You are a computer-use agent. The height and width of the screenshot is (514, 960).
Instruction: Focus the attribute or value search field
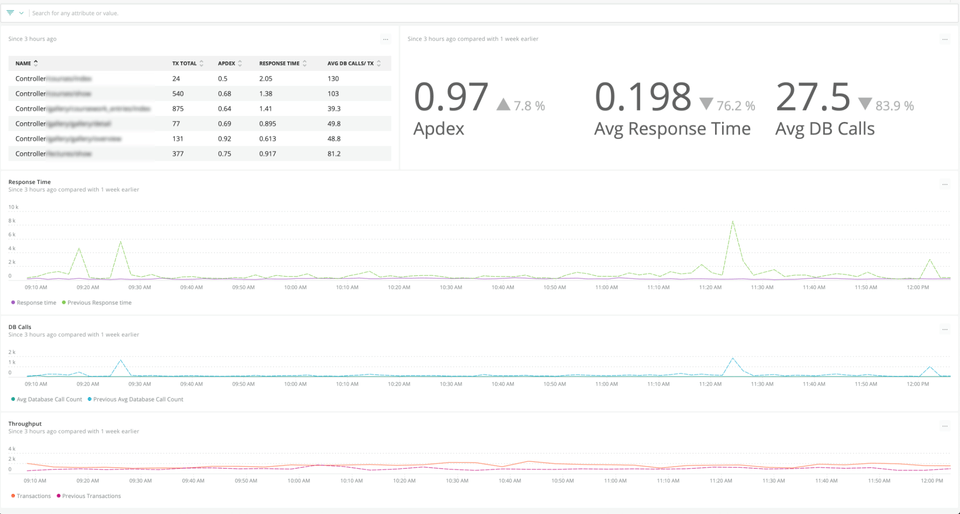pos(490,13)
